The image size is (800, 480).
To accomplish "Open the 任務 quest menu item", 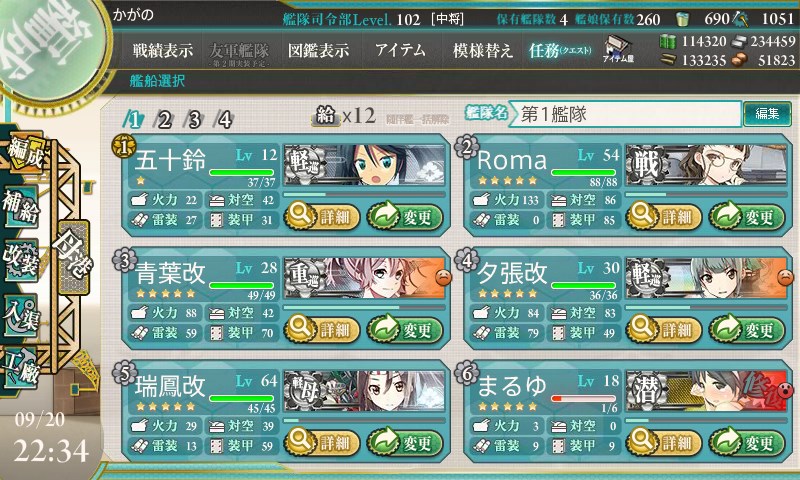I will pyautogui.click(x=560, y=50).
